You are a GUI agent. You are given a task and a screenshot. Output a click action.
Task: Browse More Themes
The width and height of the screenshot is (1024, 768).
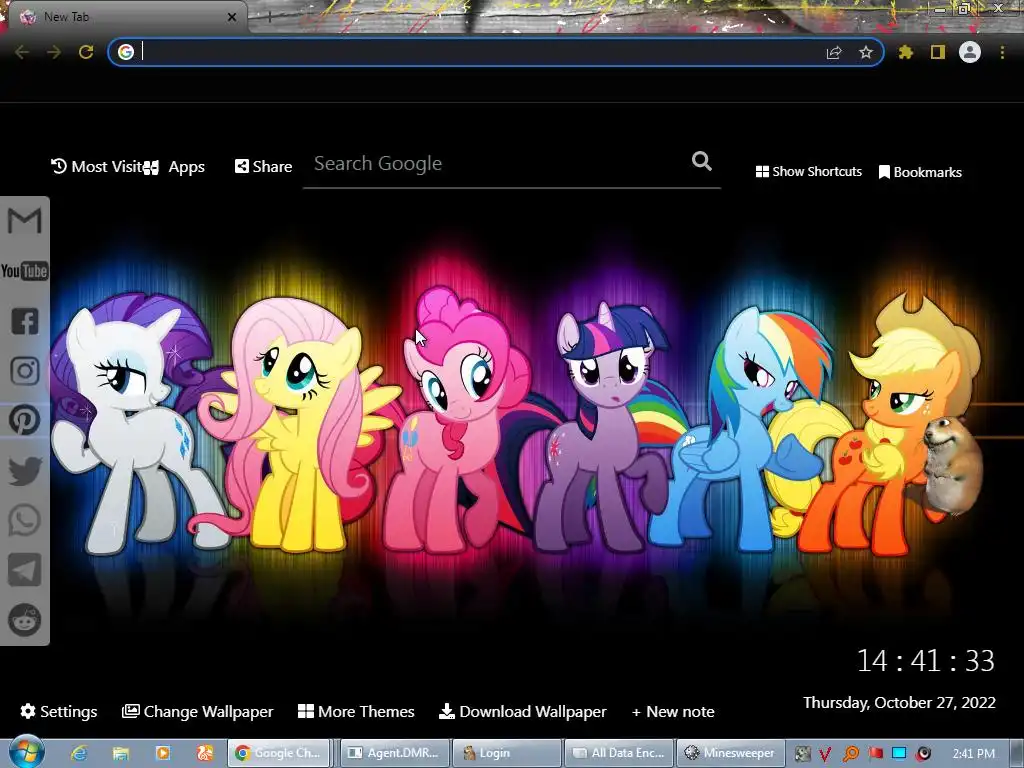coord(356,711)
